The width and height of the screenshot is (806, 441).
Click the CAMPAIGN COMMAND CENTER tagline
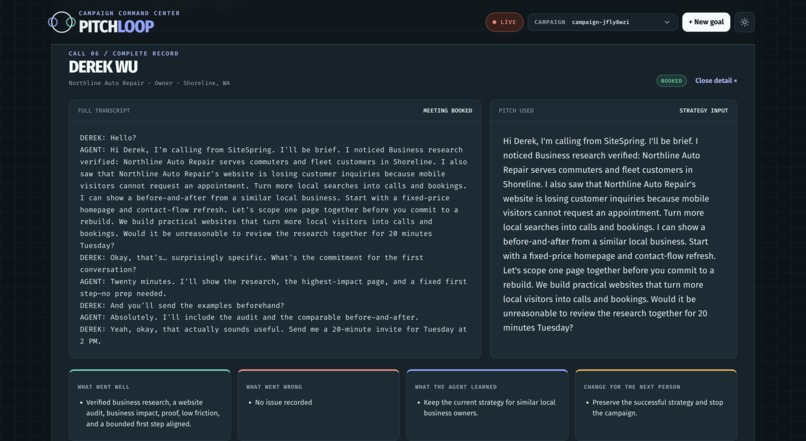tap(129, 13)
